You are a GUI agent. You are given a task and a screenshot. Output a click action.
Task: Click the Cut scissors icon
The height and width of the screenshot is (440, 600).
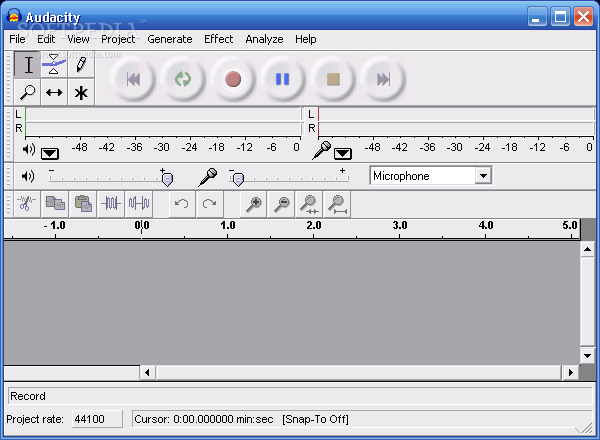click(27, 203)
